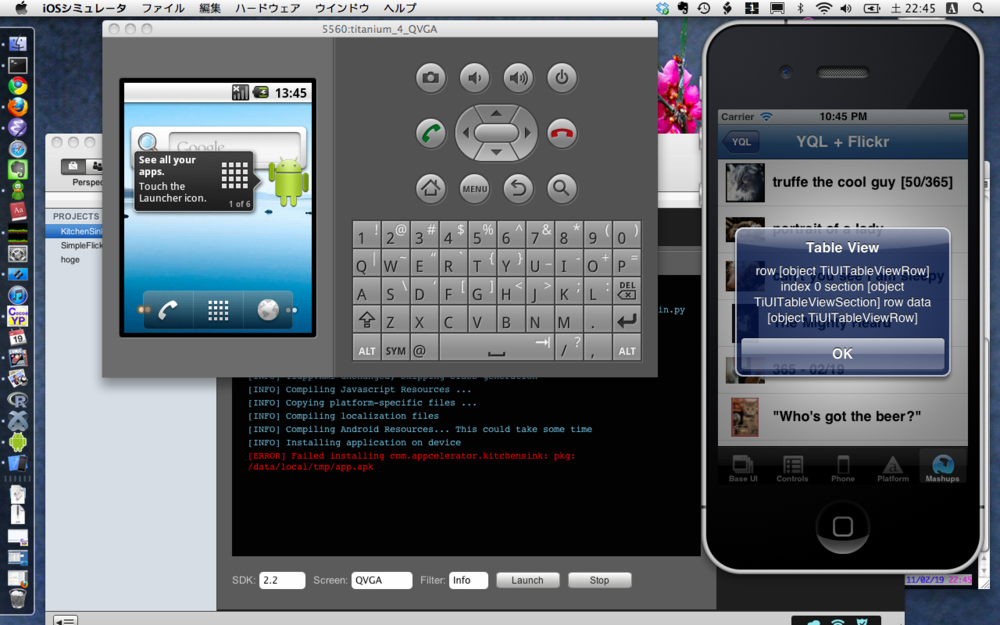This screenshot has height=625, width=1000.
Task: Click the emulator volume up button
Action: pyautogui.click(x=518, y=78)
